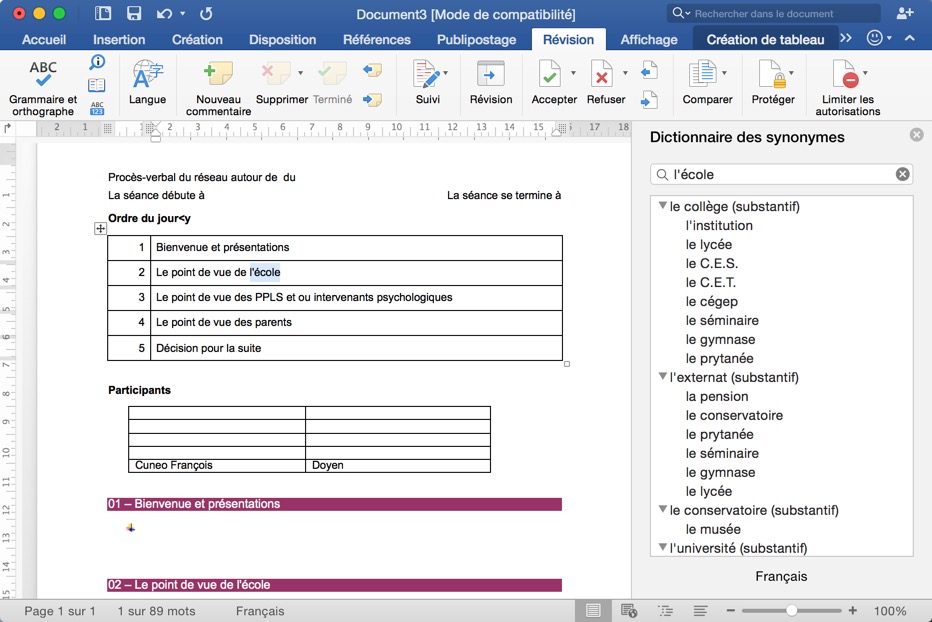Click the Accepter change icon

click(550, 74)
